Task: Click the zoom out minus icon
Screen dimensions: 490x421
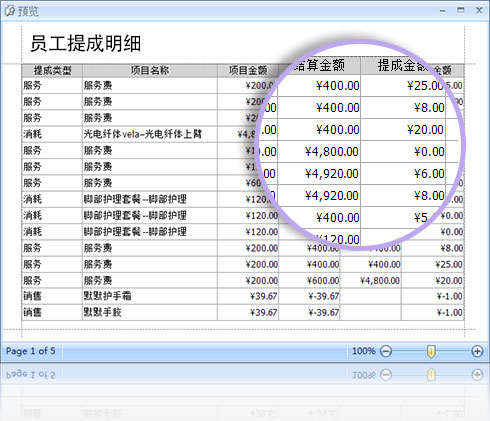Action: (x=386, y=351)
